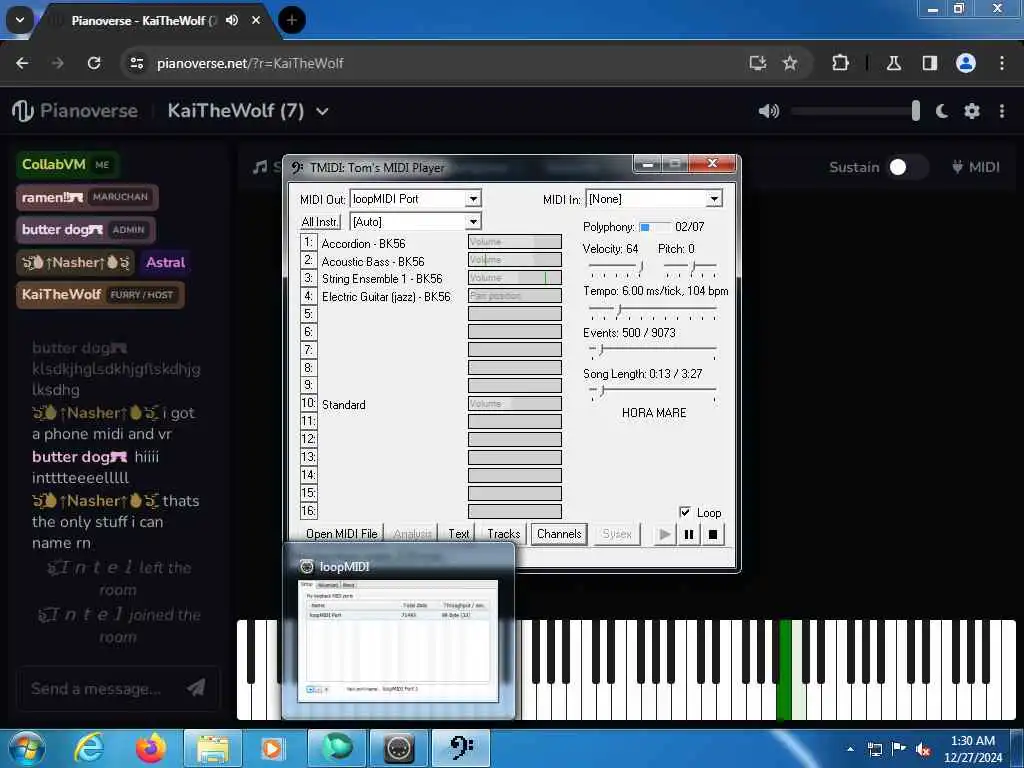The width and height of the screenshot is (1024, 768).
Task: Mute tab audio speaker icon
Action: pos(232,20)
